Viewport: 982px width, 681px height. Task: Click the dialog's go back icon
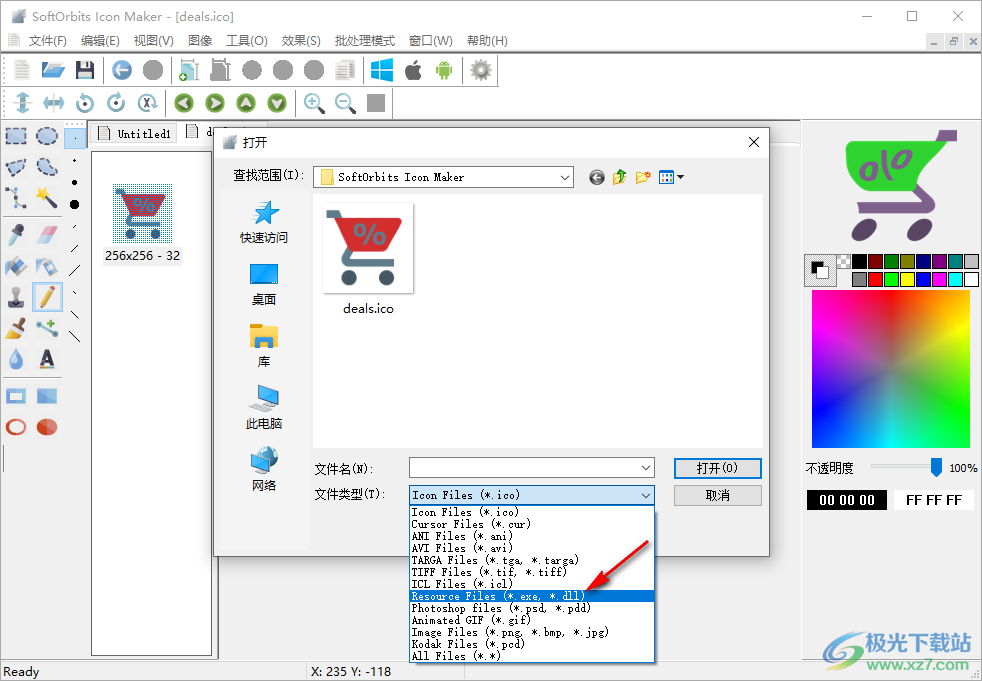pos(597,178)
